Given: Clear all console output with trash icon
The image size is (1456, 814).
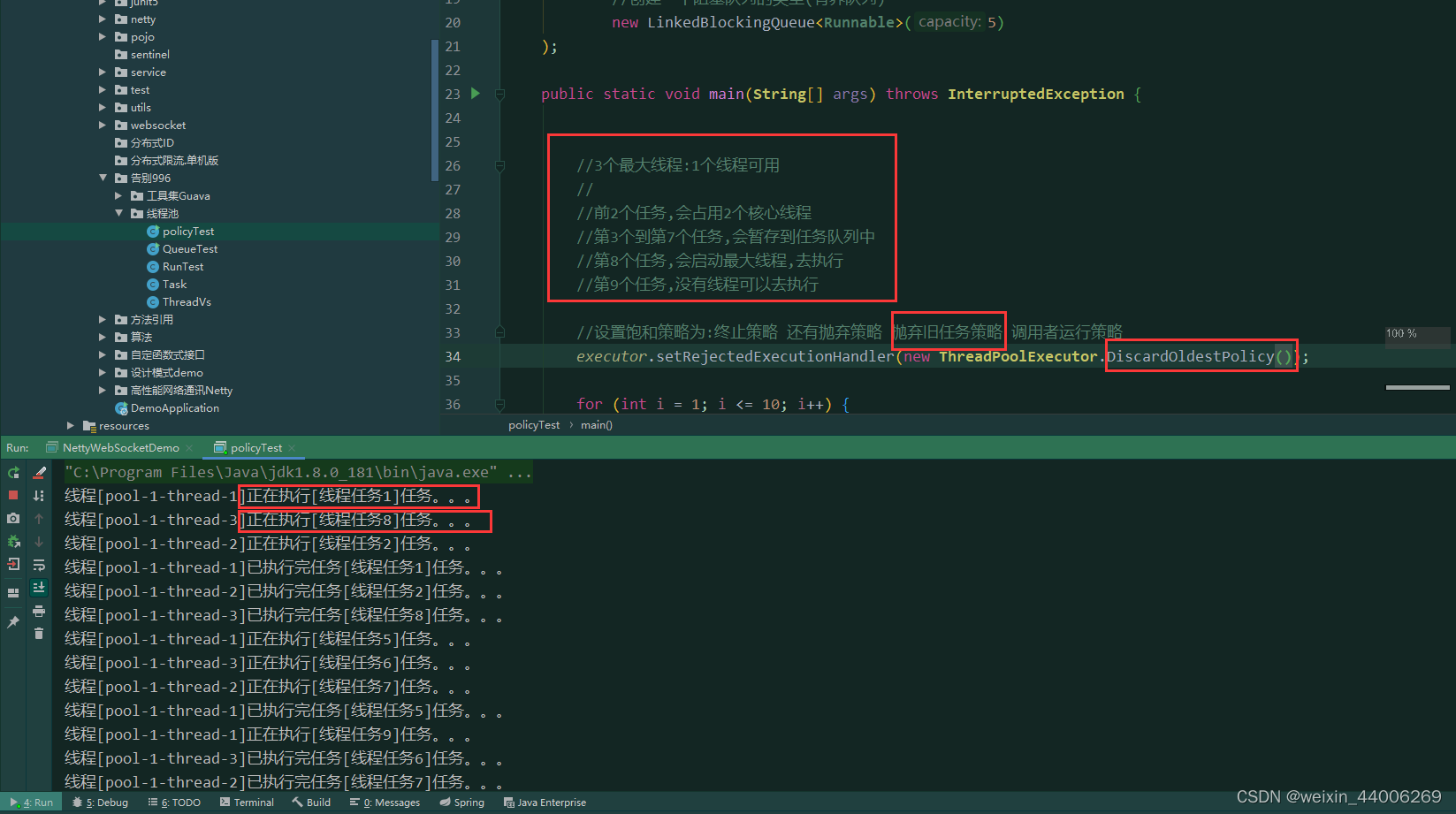Looking at the screenshot, I should pyautogui.click(x=39, y=634).
